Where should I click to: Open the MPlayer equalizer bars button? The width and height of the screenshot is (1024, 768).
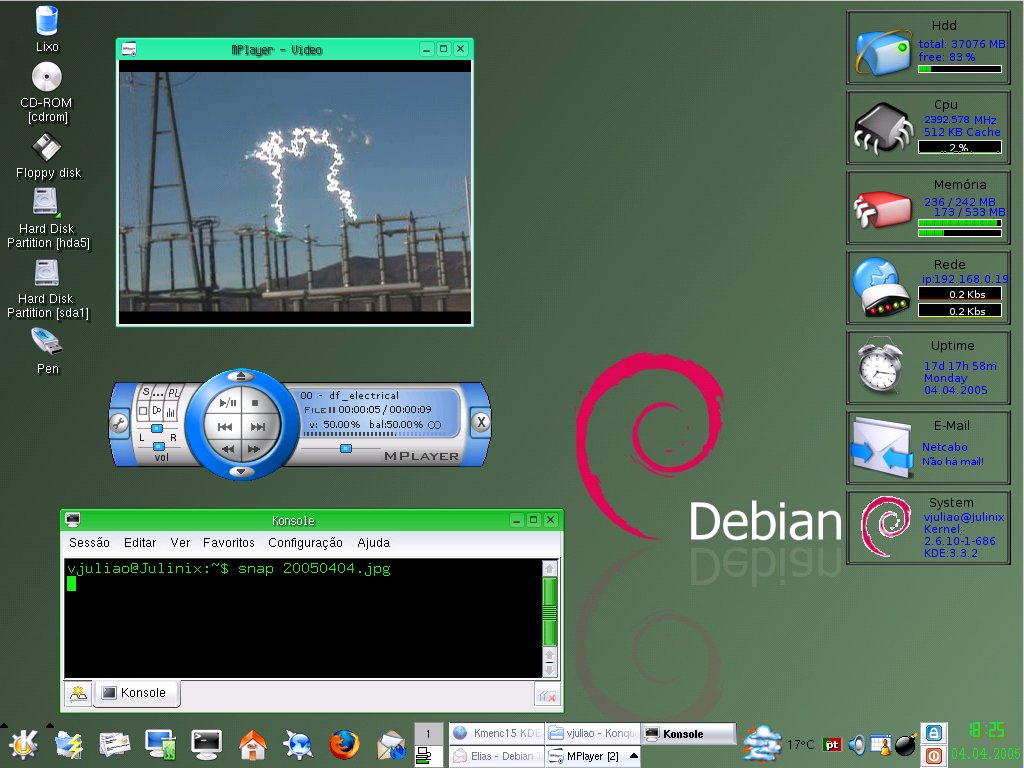171,411
